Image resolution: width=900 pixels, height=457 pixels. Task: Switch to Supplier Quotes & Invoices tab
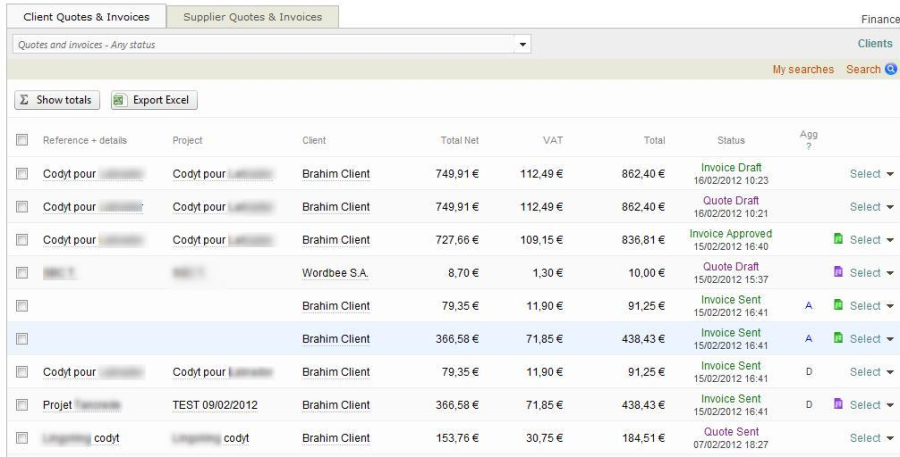coord(252,17)
